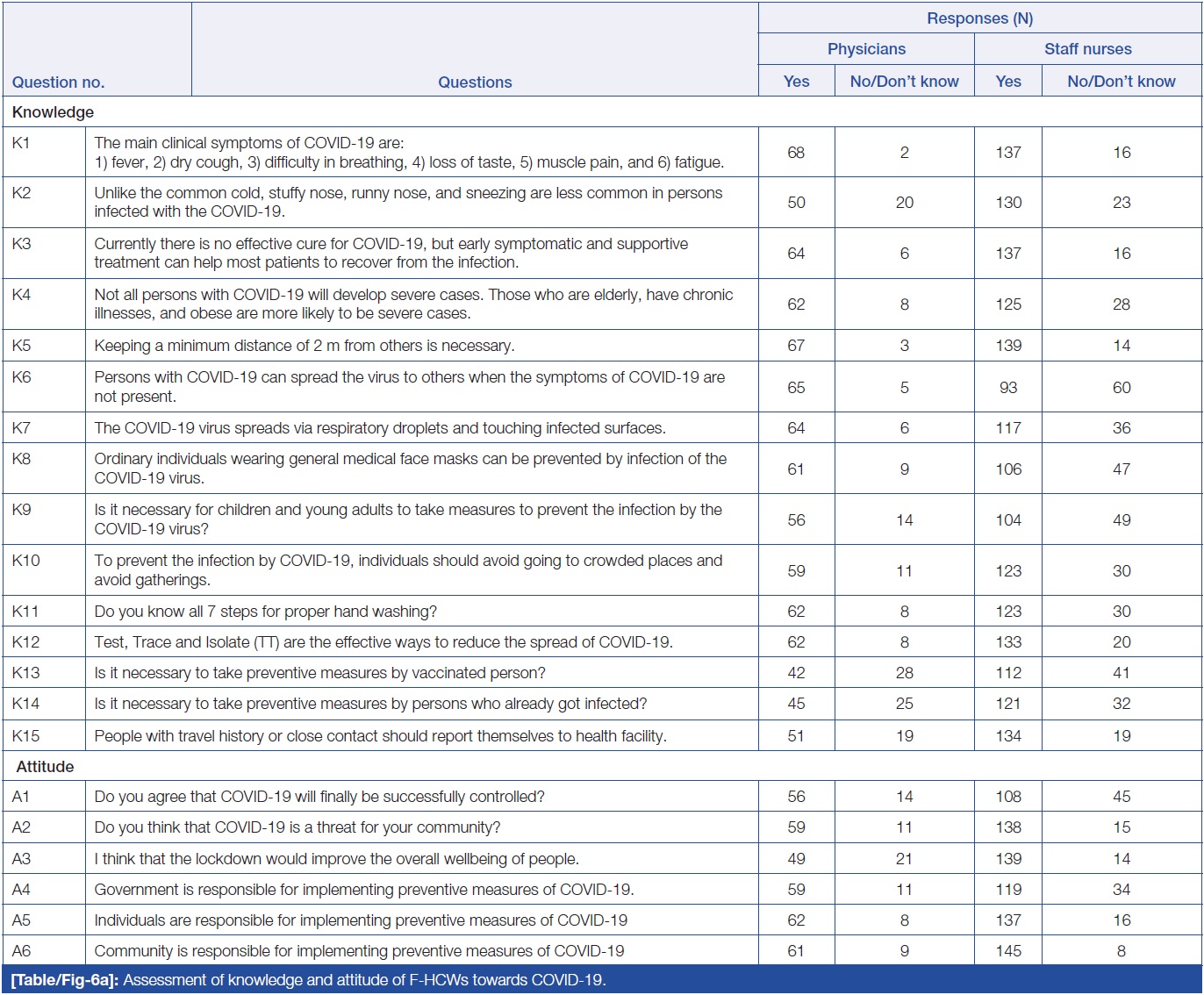Image resolution: width=1204 pixels, height=995 pixels.
Task: Click physicians Yes value 42 in K13
Action: [x=796, y=673]
